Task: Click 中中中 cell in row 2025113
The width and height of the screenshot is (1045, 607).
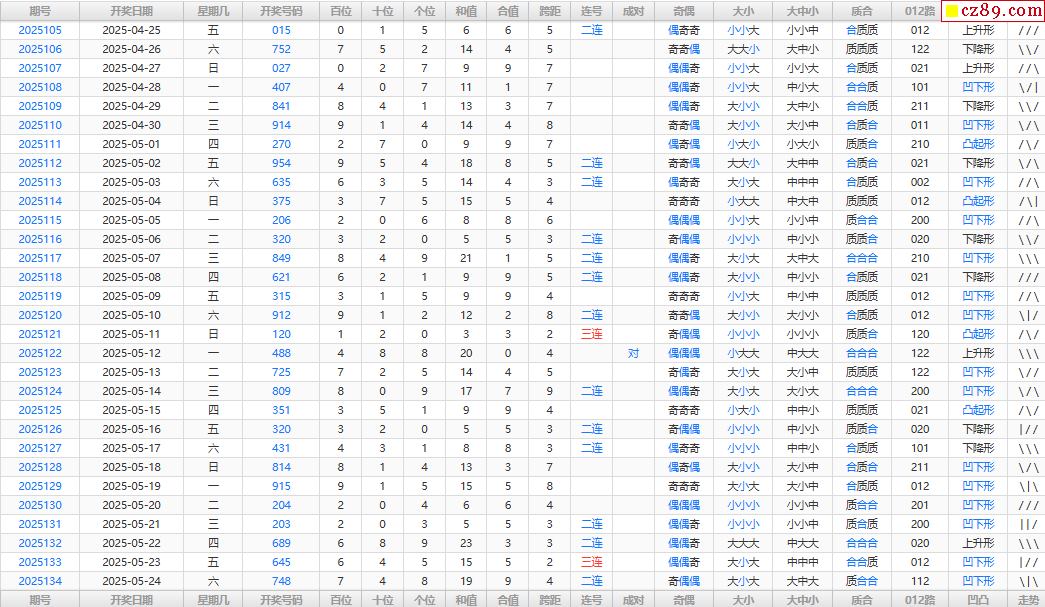Action: click(802, 182)
